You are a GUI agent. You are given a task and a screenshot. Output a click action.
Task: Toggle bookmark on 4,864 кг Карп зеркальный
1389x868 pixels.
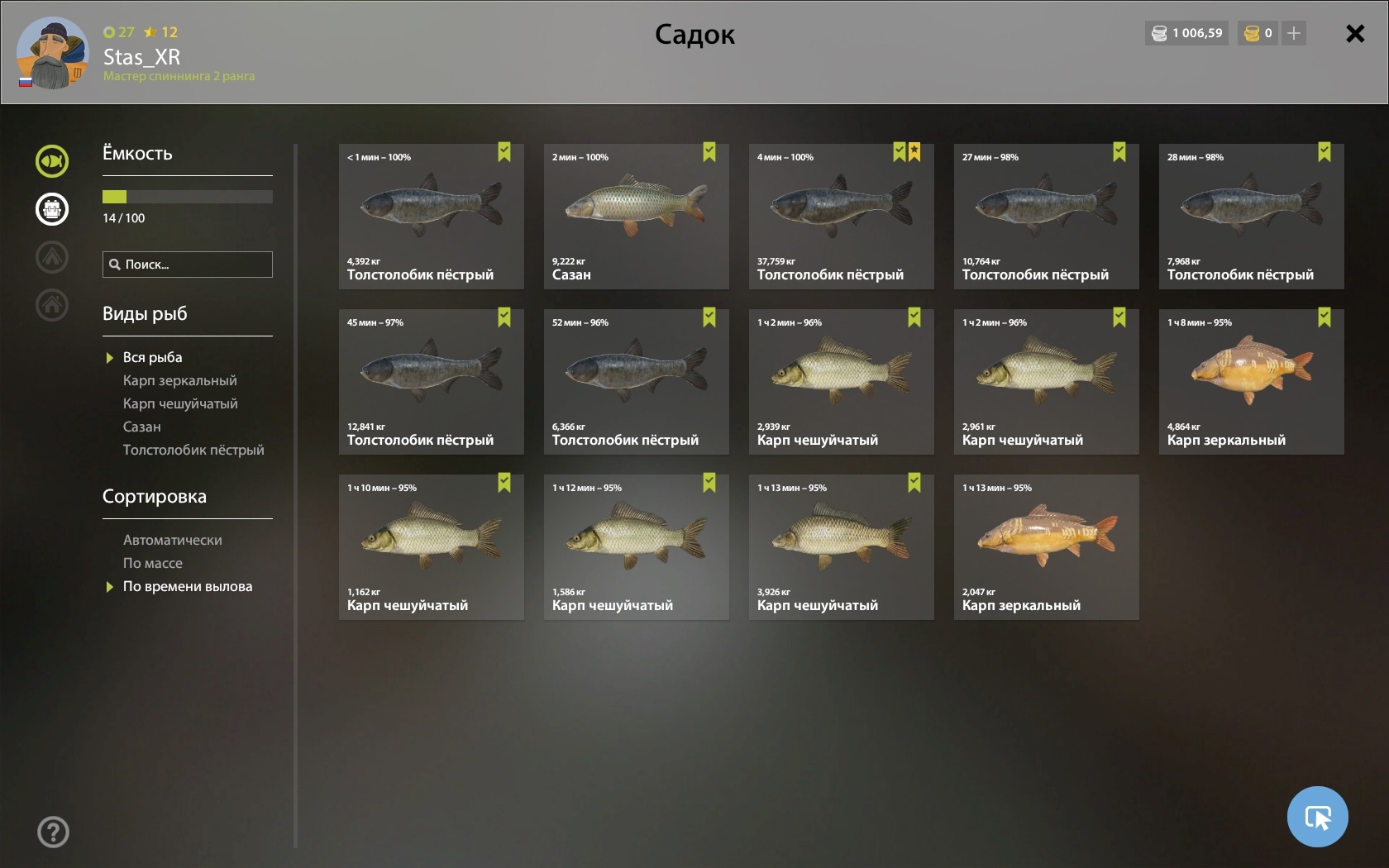1325,317
